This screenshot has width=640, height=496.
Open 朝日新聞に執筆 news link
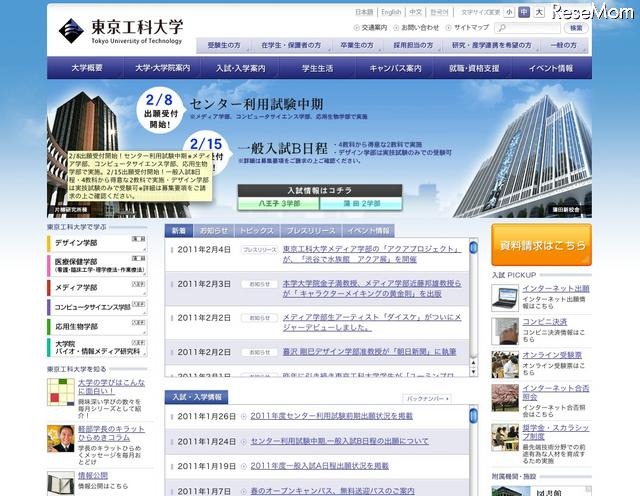tap(369, 351)
